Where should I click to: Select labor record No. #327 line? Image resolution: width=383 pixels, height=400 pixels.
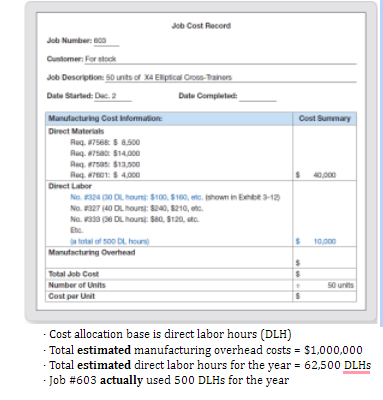[137, 208]
